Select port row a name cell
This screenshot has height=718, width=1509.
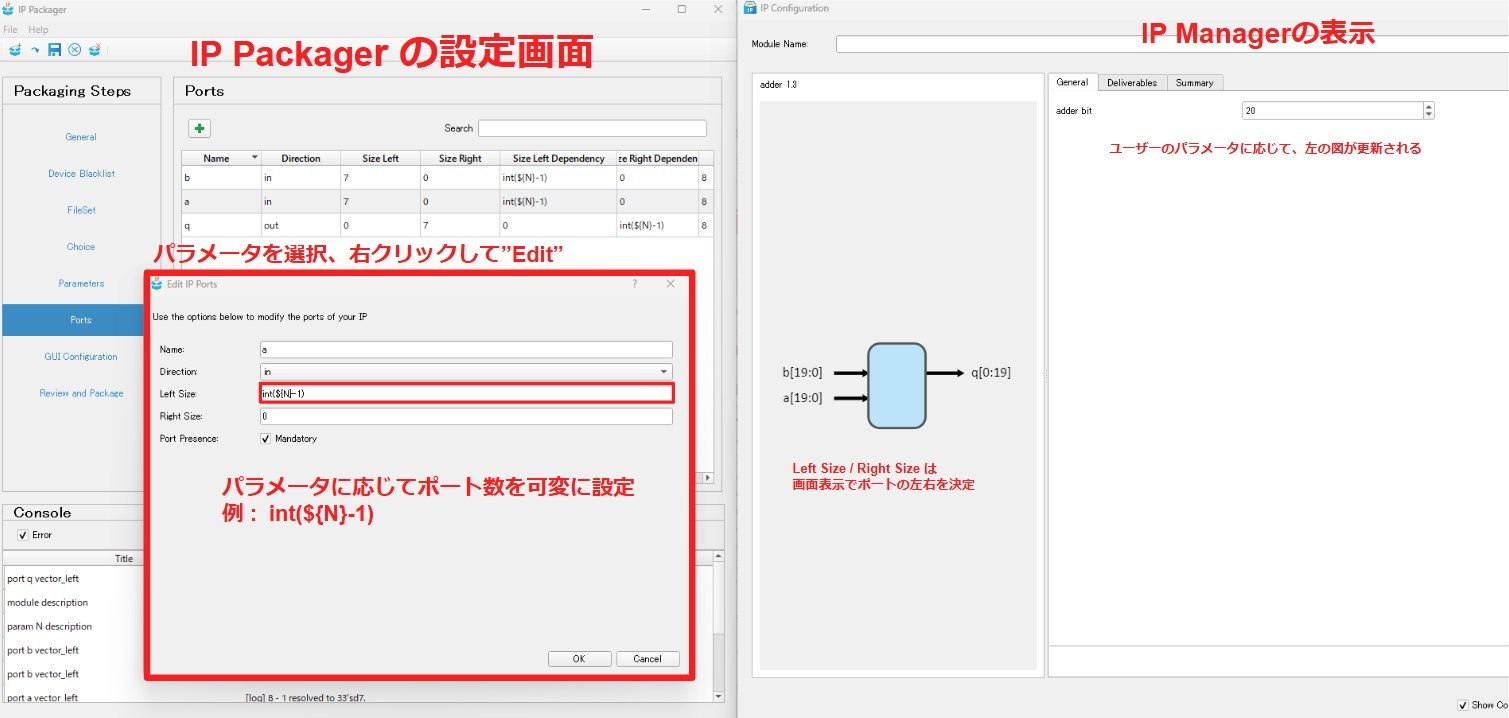[221, 201]
